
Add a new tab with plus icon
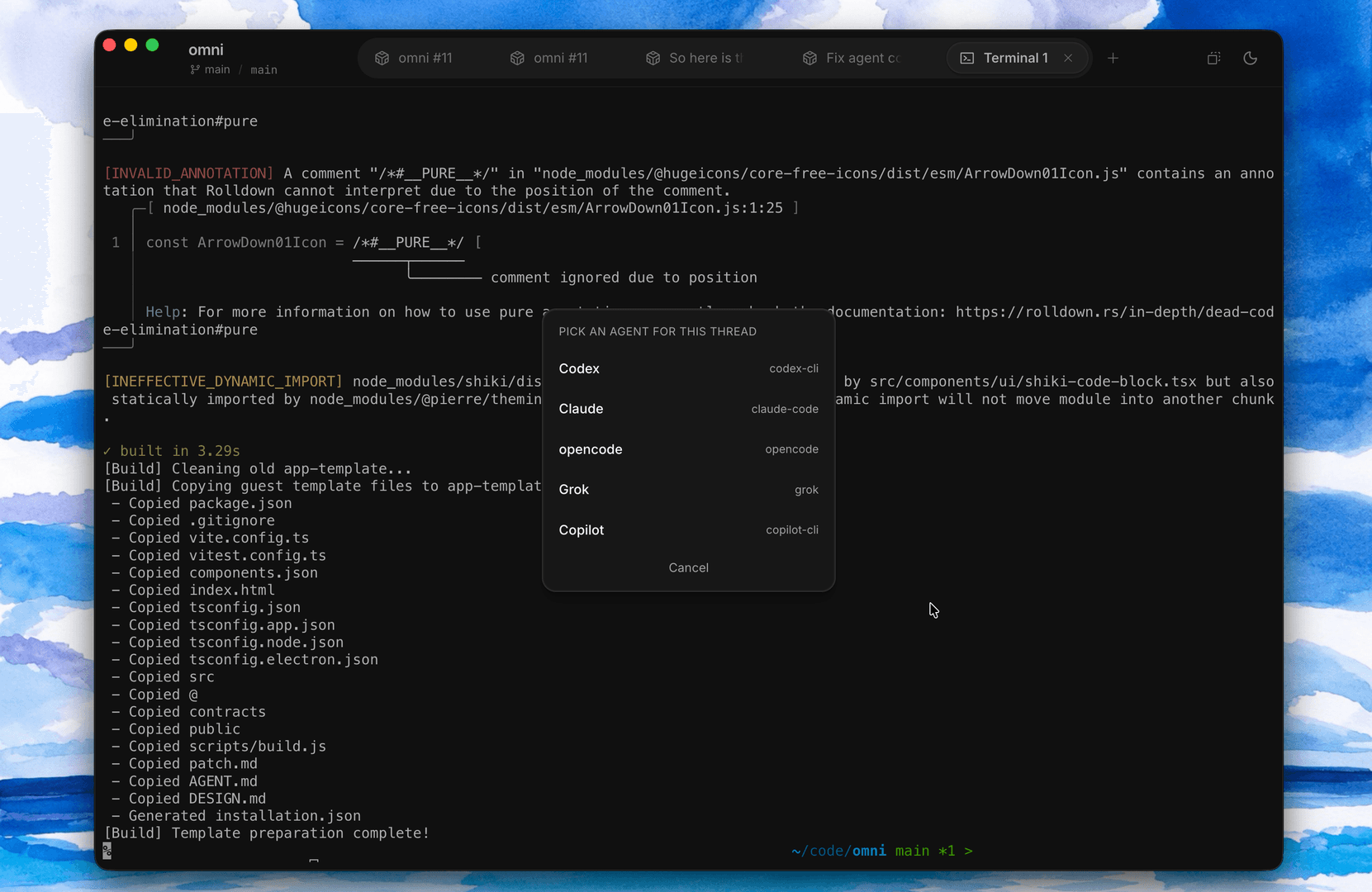1113,58
